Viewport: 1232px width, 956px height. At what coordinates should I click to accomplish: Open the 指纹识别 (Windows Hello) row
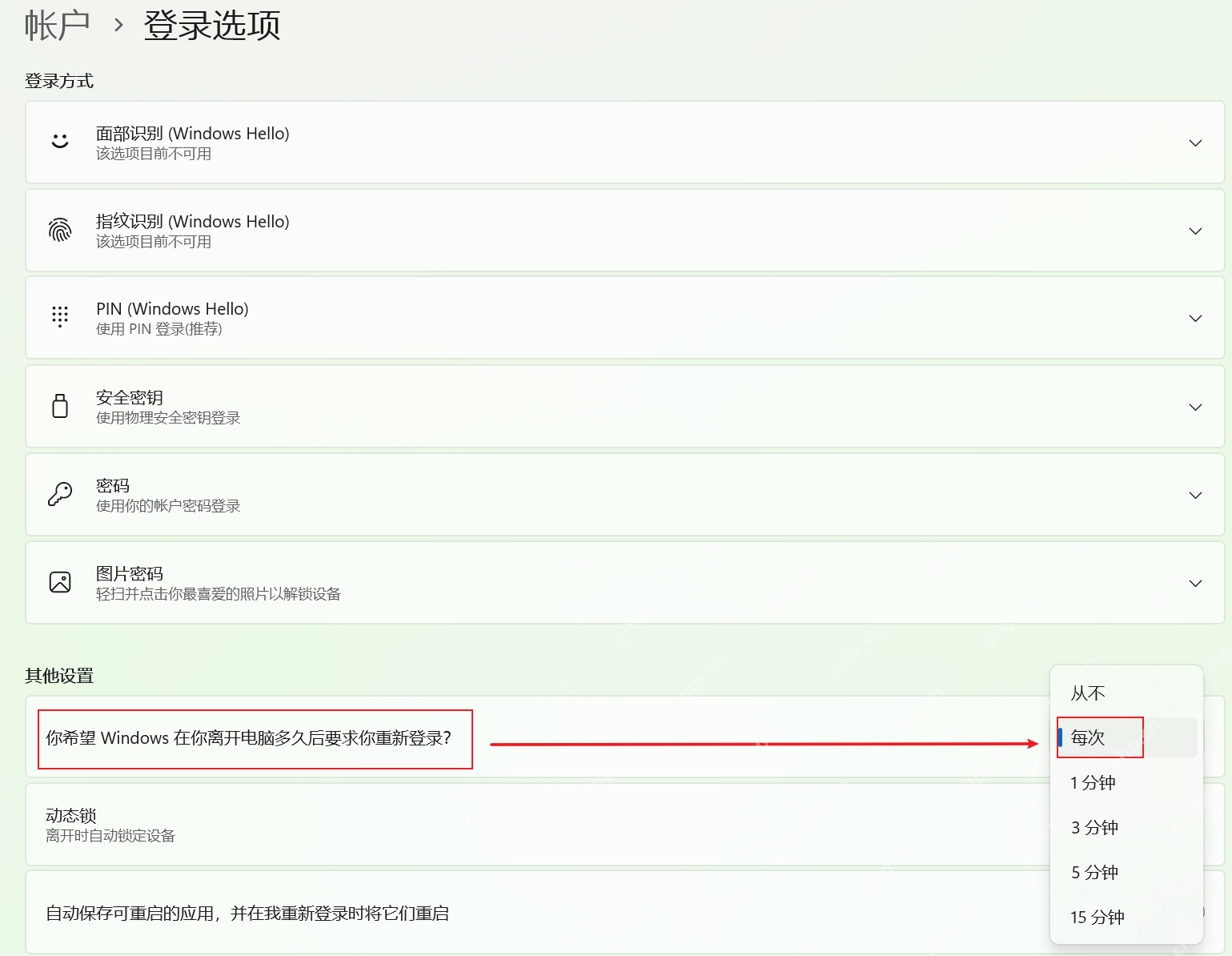tap(625, 231)
